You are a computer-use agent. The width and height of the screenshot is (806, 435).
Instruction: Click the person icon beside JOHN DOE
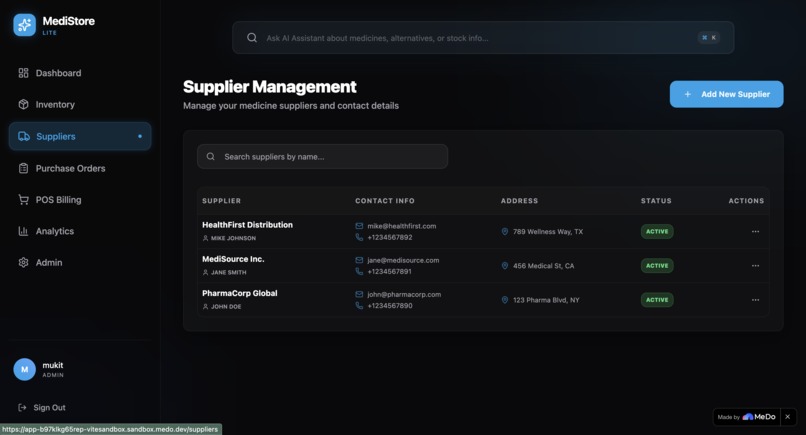206,306
